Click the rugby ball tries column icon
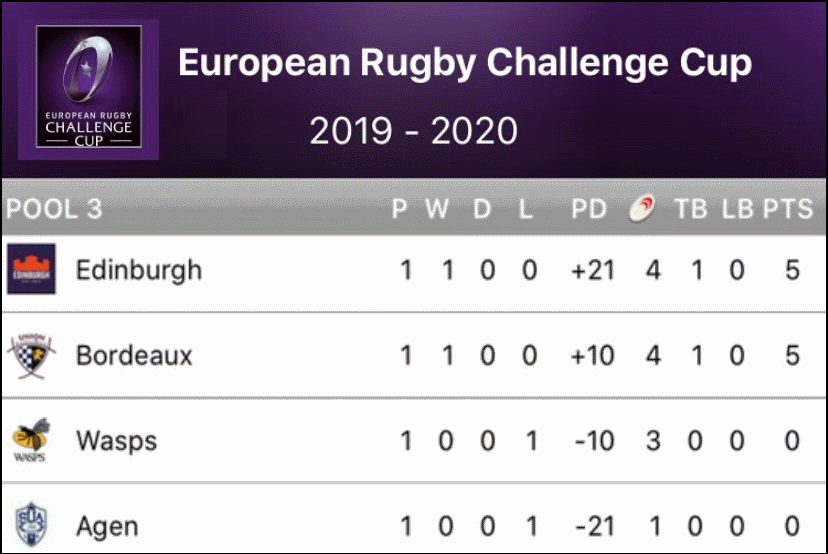This screenshot has width=828, height=554. [x=642, y=208]
